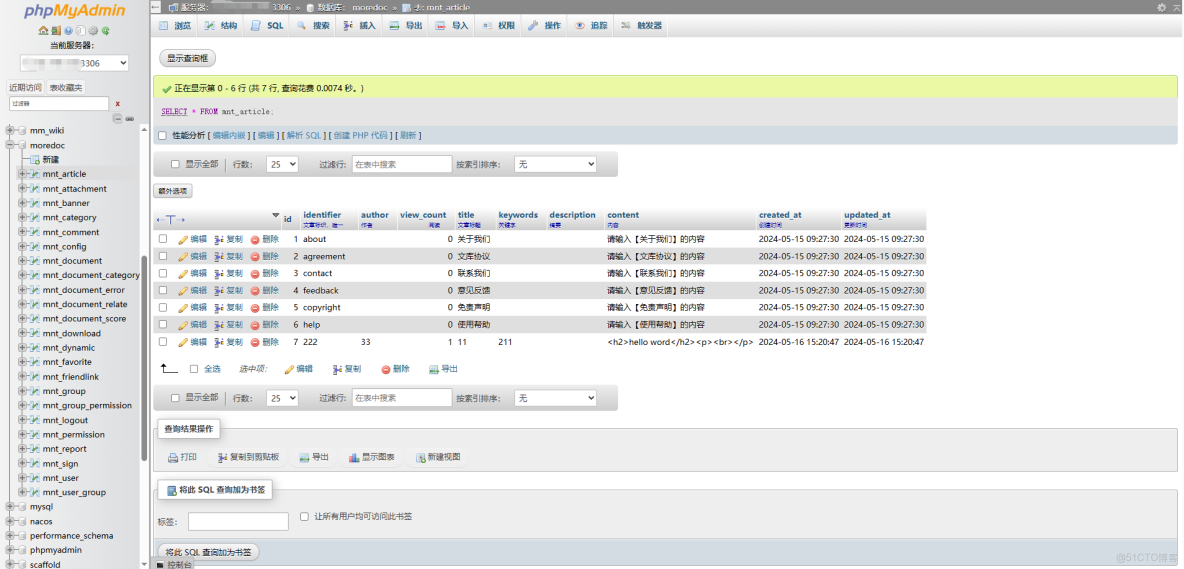Tick the checkbox for row about
The image size is (1184, 569).
pos(163,239)
